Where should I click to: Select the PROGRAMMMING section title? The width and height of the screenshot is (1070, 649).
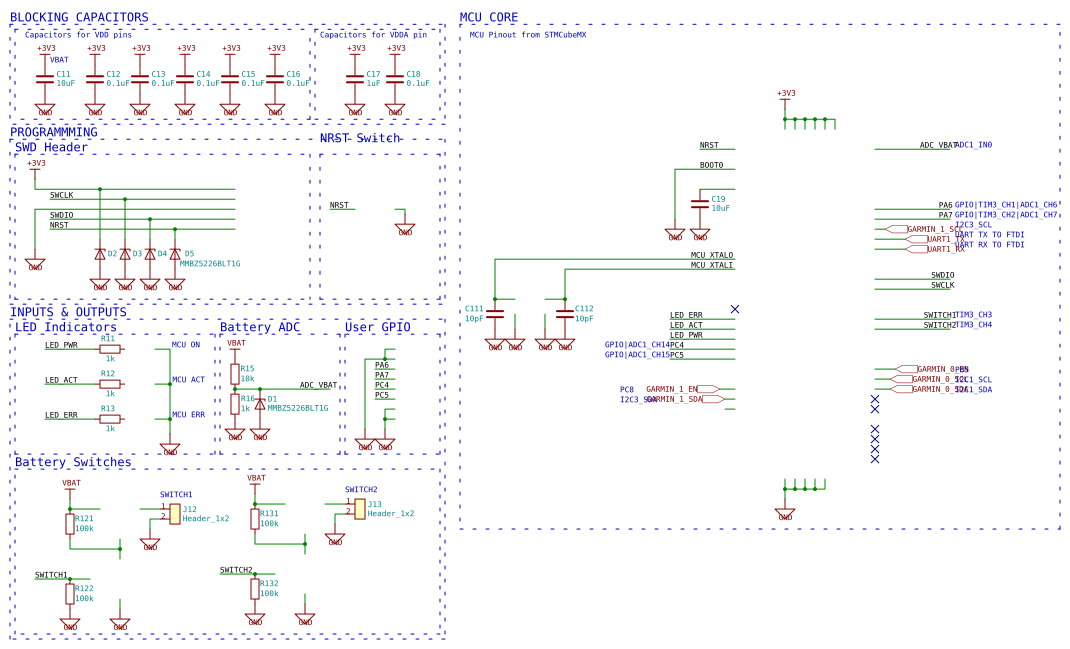[x=54, y=132]
